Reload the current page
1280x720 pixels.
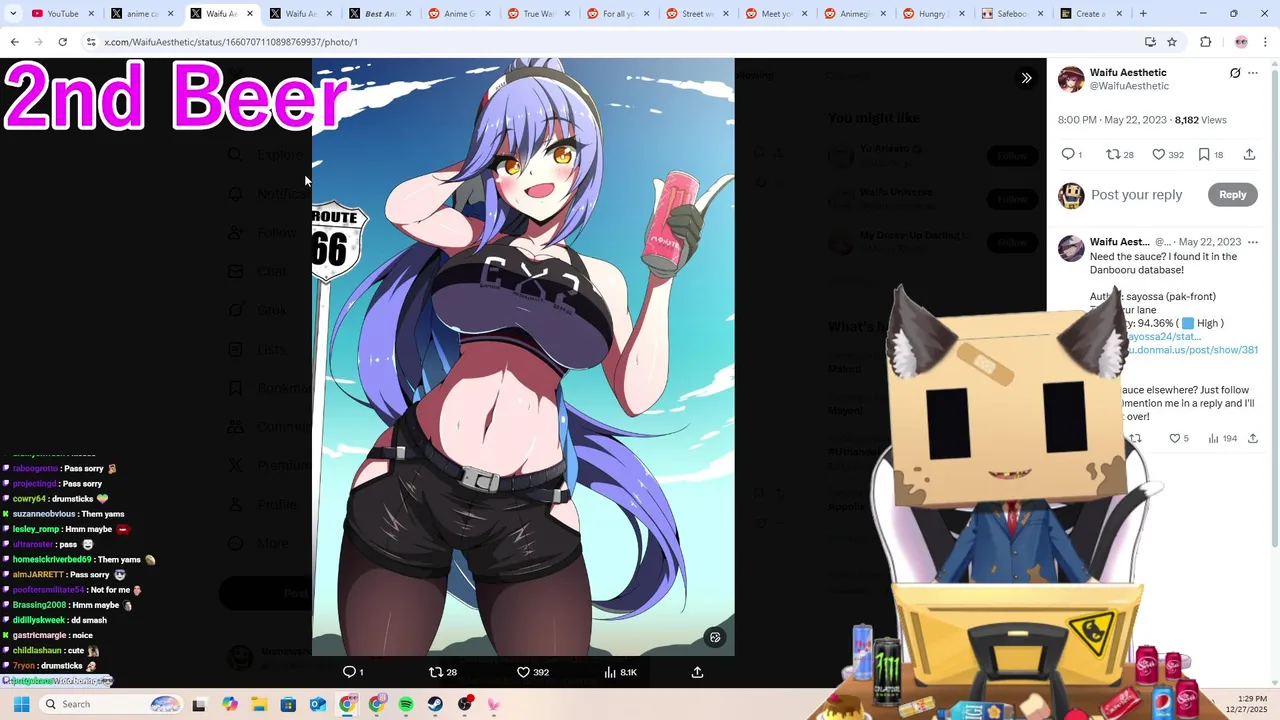point(62,42)
